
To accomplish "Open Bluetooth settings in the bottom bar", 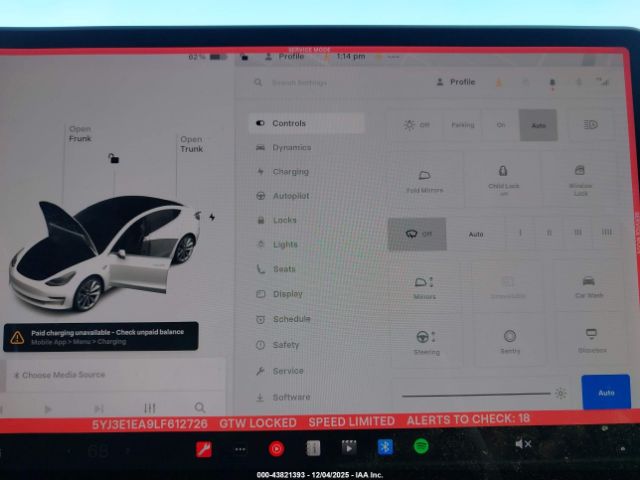I will 385,447.
